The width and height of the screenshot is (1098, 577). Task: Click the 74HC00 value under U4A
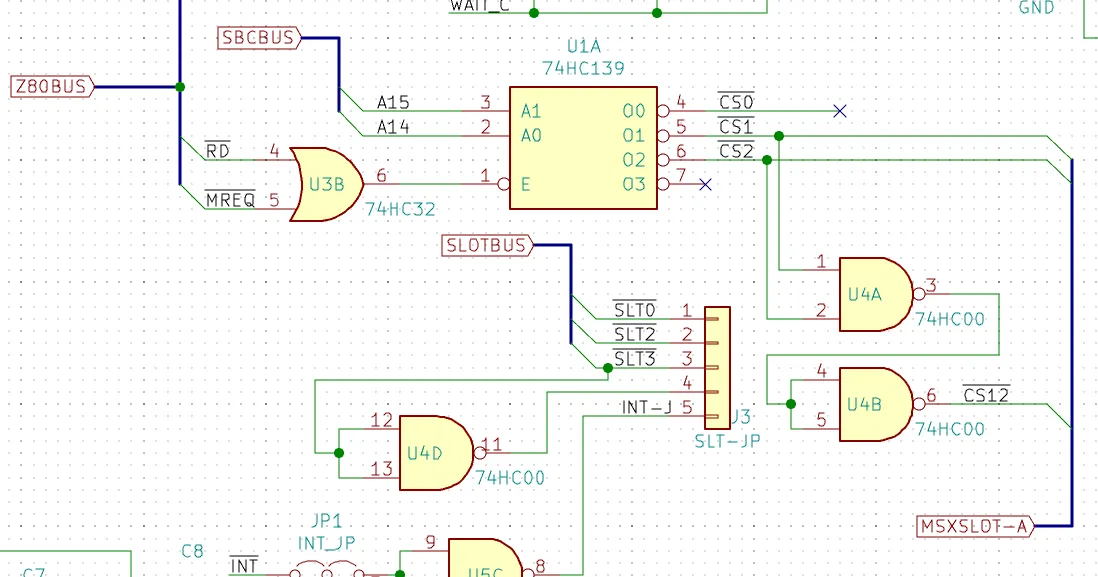click(950, 319)
